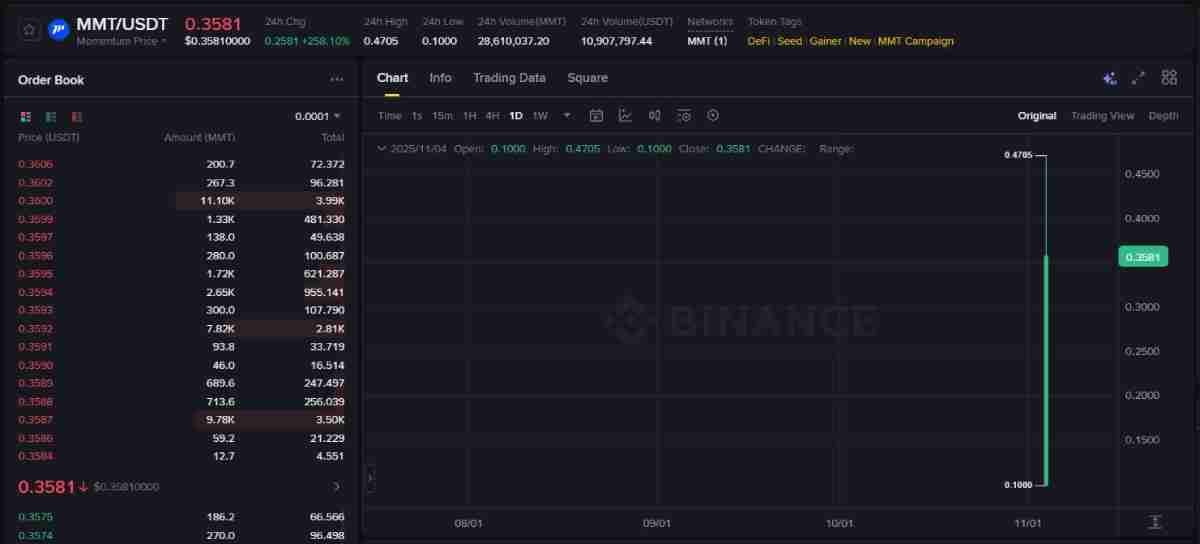Click the 0.3594 ask price row

click(181, 292)
